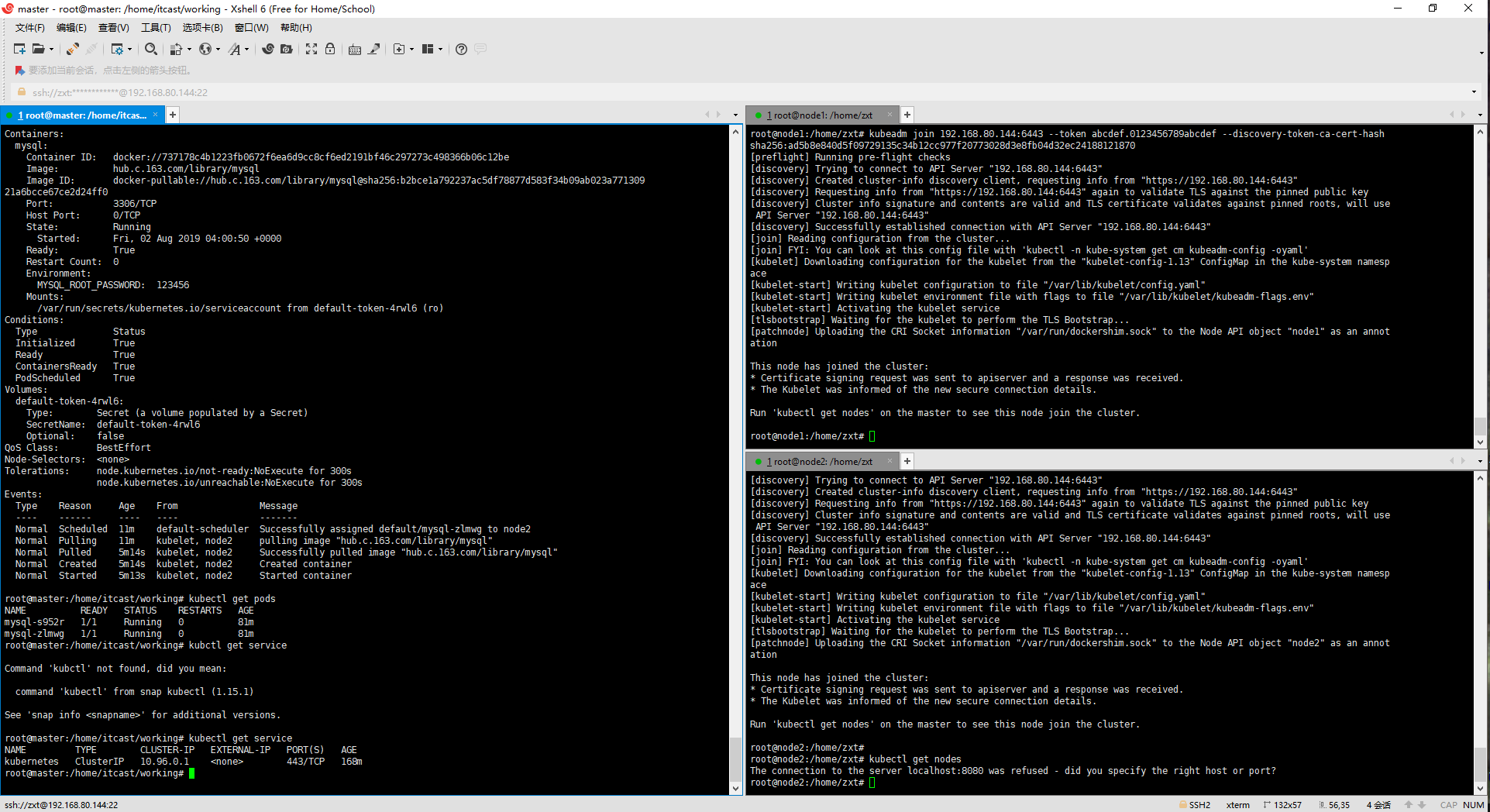Screen dimensions: 1490x812
Task: Open session properties gear icon
Action: (117, 49)
